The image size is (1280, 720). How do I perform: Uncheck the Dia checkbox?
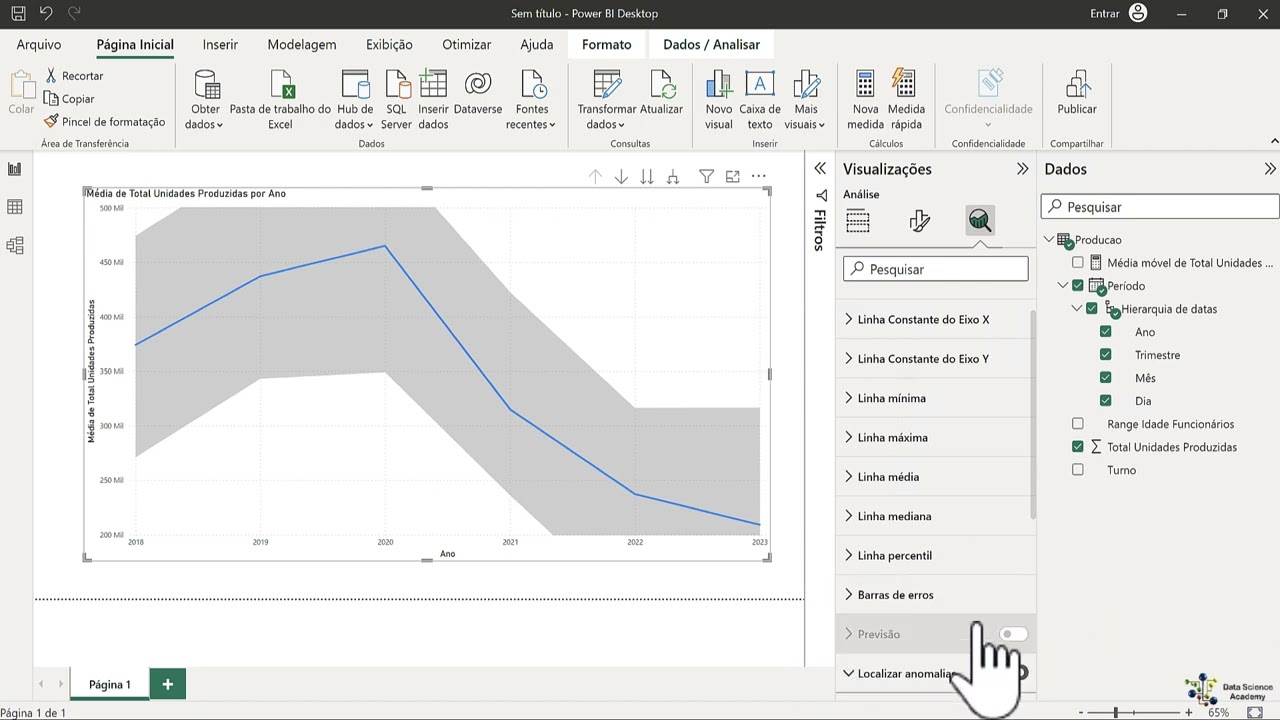pos(1105,401)
